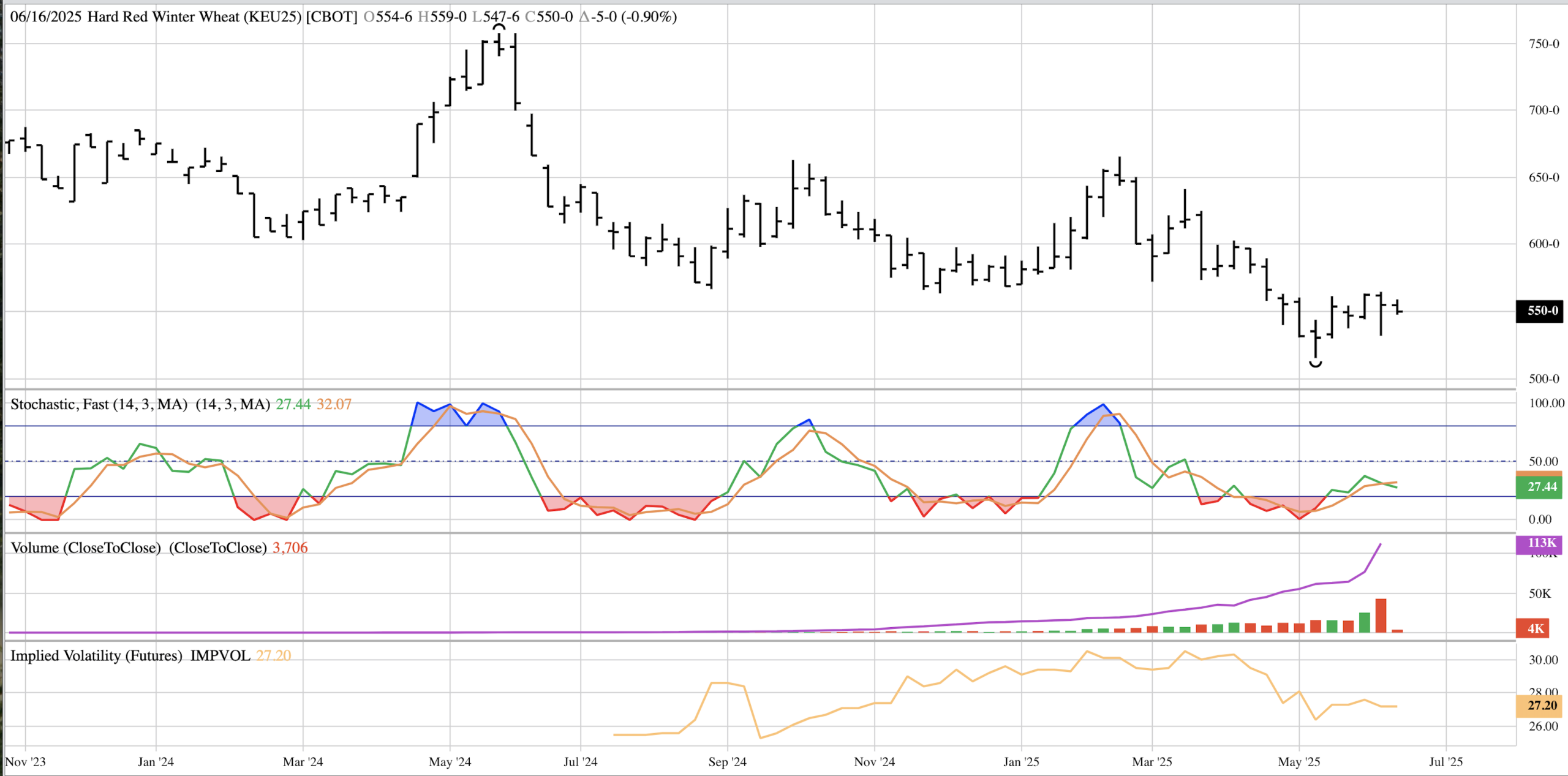Click the red 3,706 volume value
The image size is (1568, 776).
[x=290, y=548]
